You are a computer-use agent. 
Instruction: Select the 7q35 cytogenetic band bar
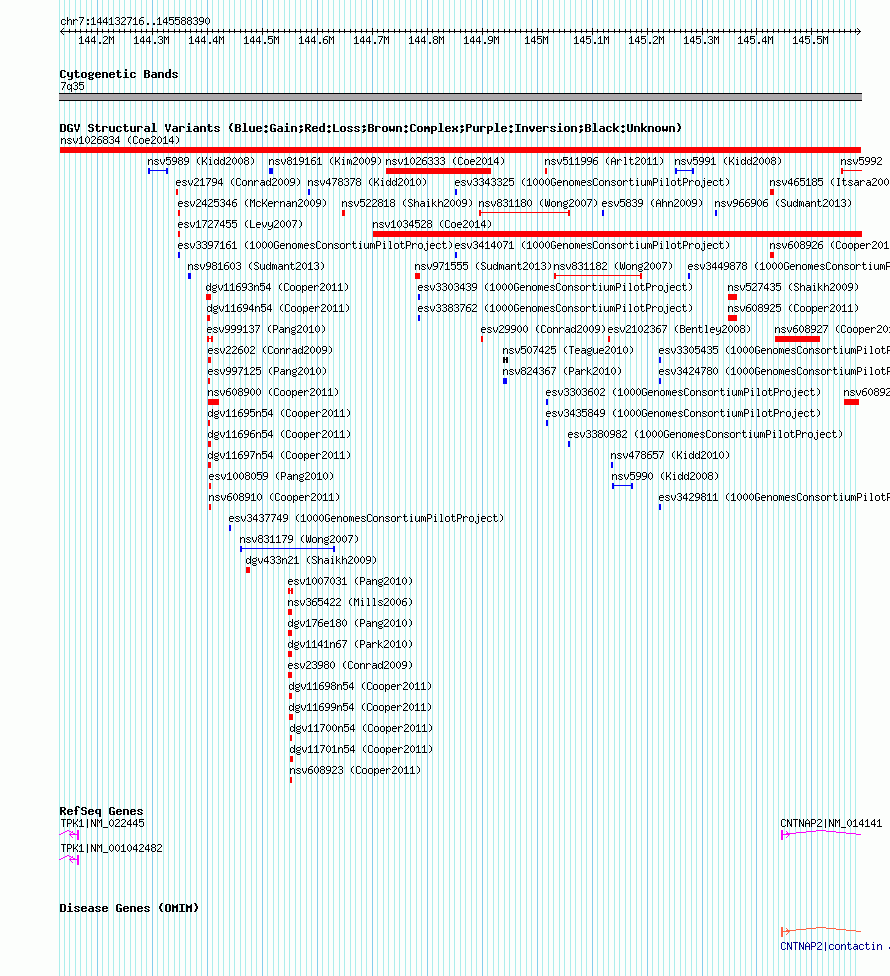point(460,97)
